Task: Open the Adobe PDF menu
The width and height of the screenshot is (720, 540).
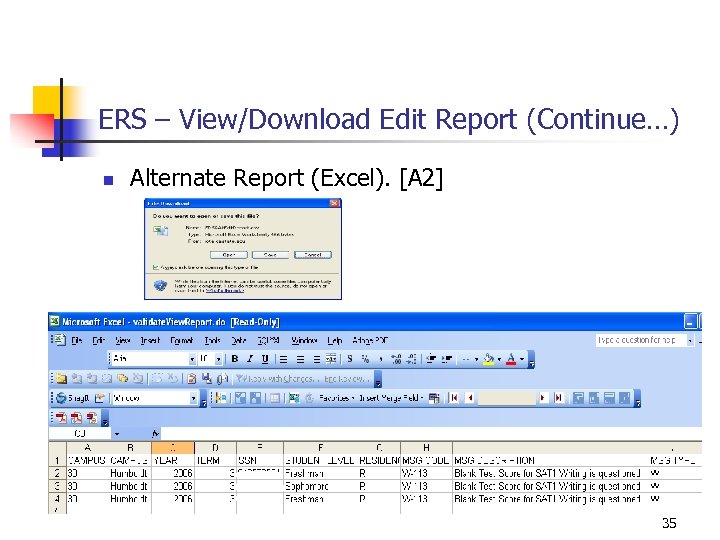Action: (x=370, y=341)
